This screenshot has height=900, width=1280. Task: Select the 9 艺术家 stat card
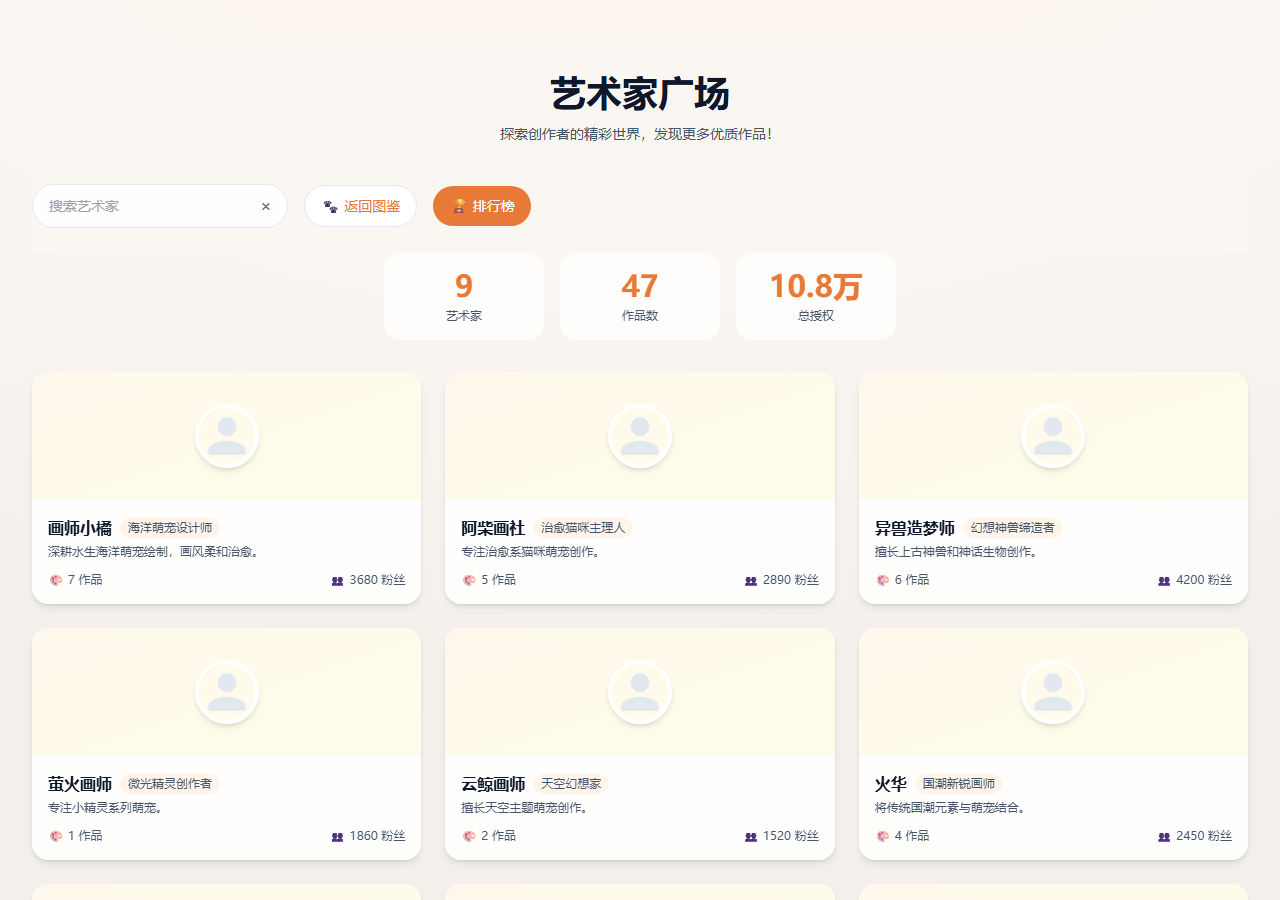[464, 296]
